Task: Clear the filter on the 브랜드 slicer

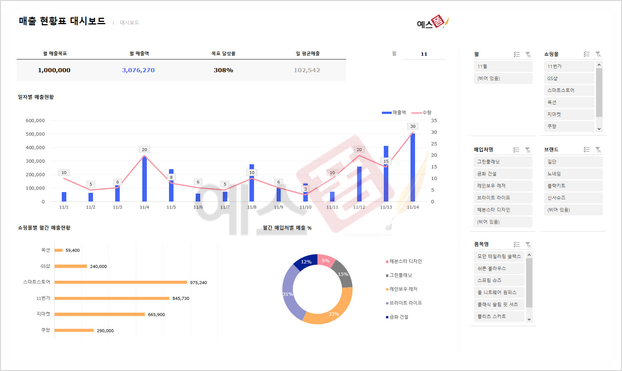Action: pyautogui.click(x=598, y=150)
